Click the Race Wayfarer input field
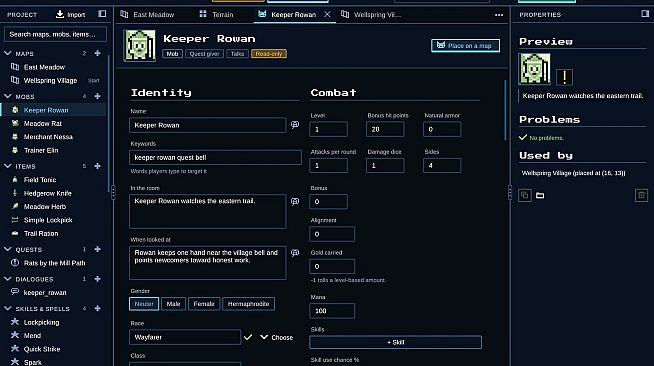 coord(185,337)
